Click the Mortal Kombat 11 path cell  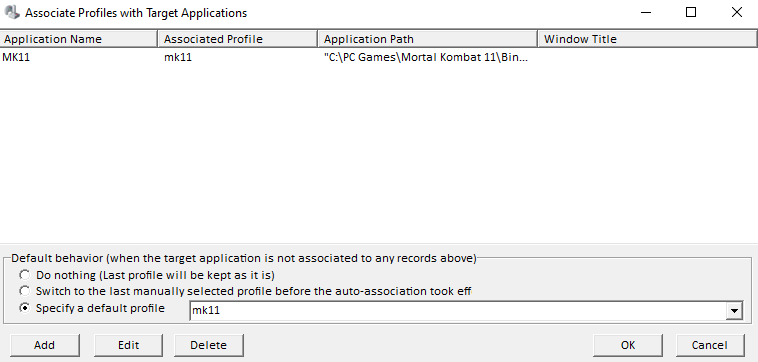click(x=426, y=58)
